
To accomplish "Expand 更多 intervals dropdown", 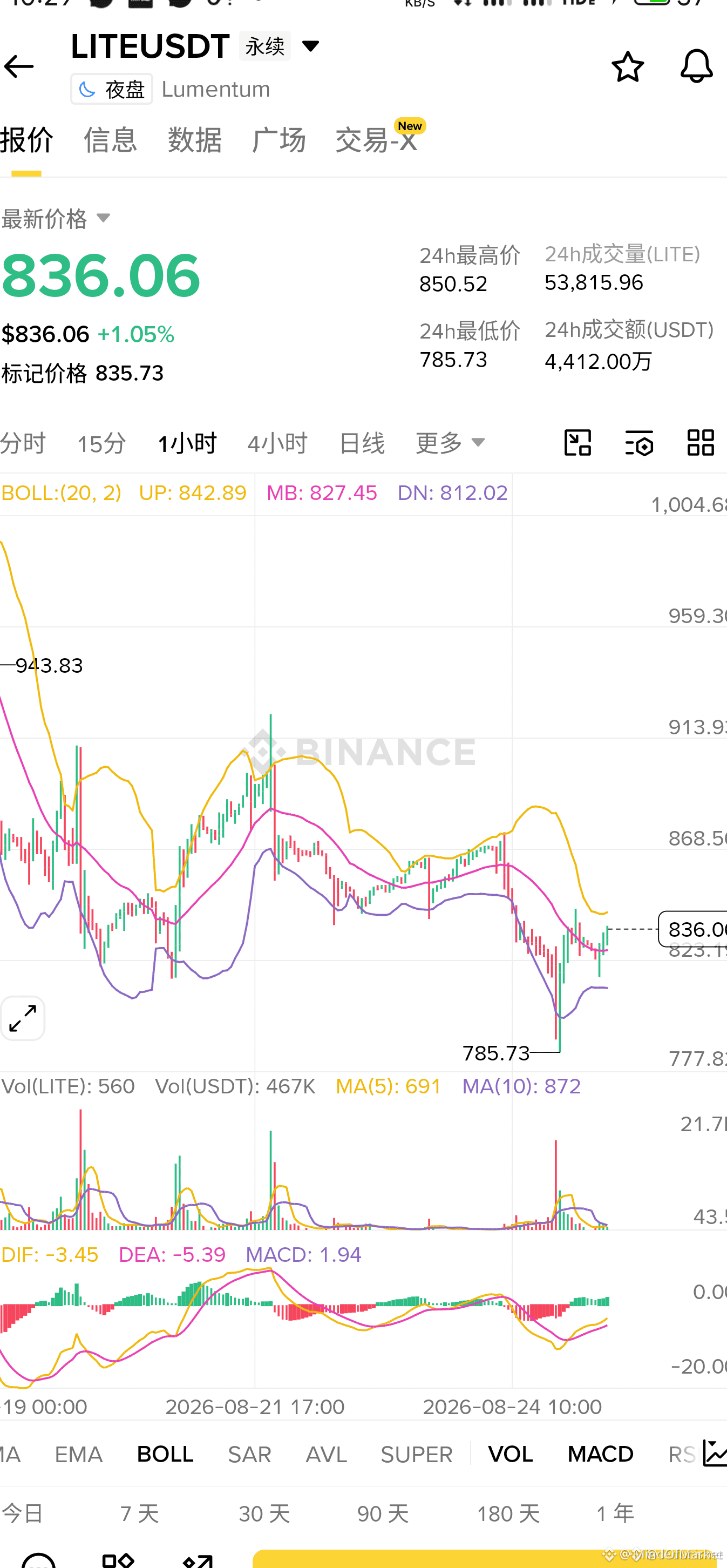I will pos(451,443).
